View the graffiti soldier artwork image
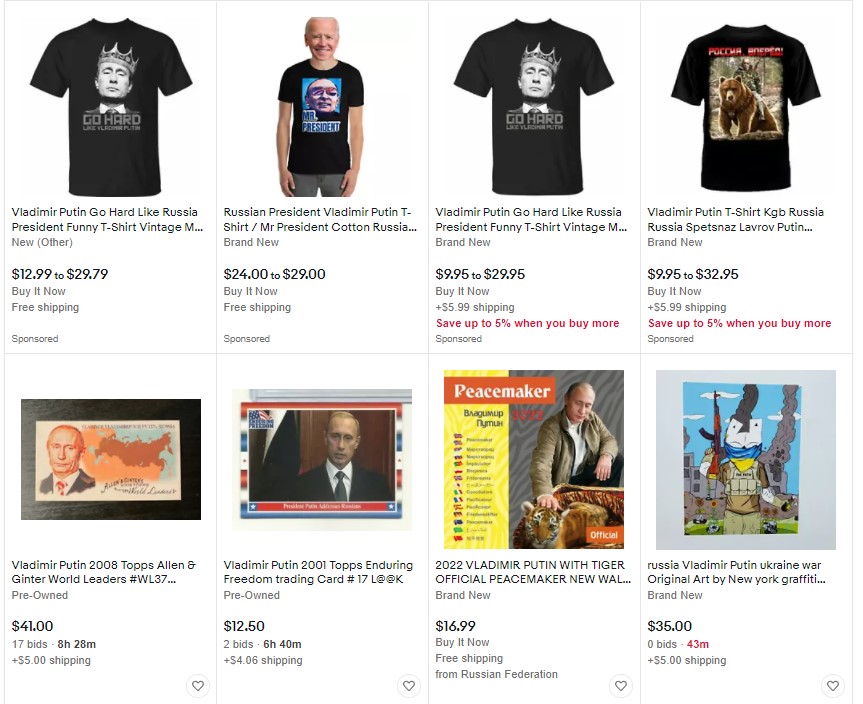This screenshot has width=863, height=704. pos(746,460)
